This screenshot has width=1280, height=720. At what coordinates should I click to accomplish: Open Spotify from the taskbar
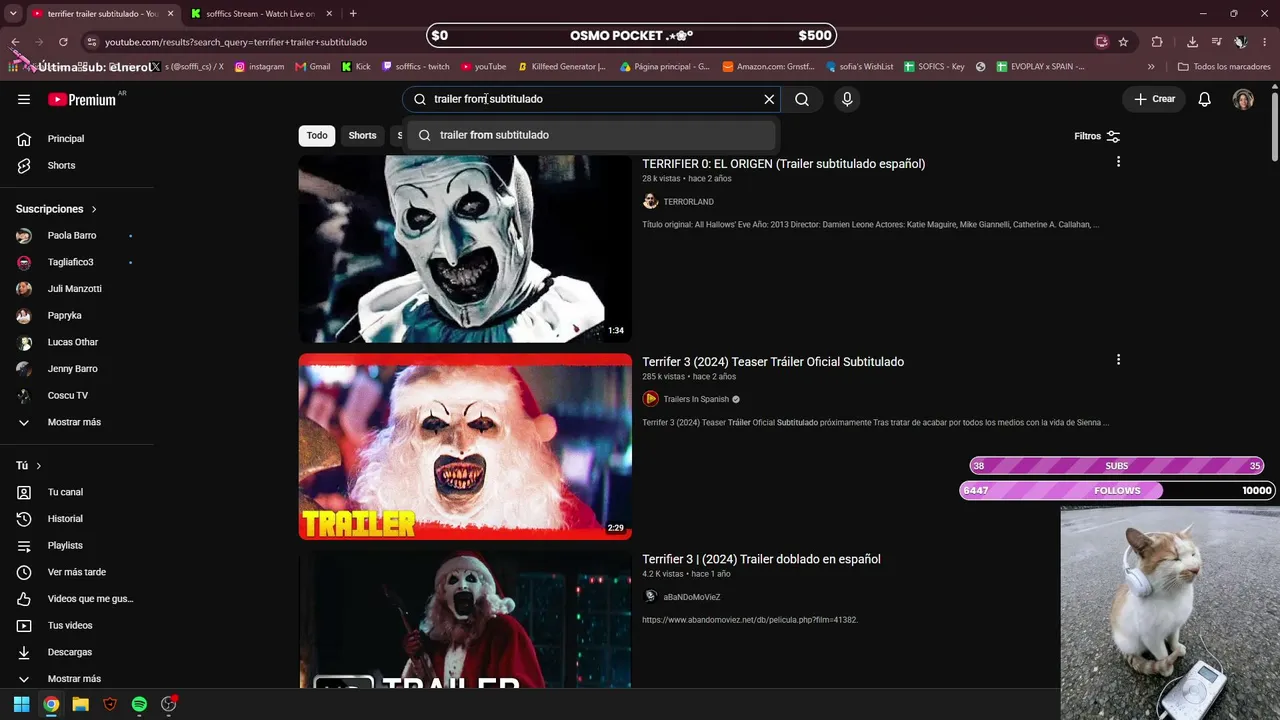click(x=139, y=704)
